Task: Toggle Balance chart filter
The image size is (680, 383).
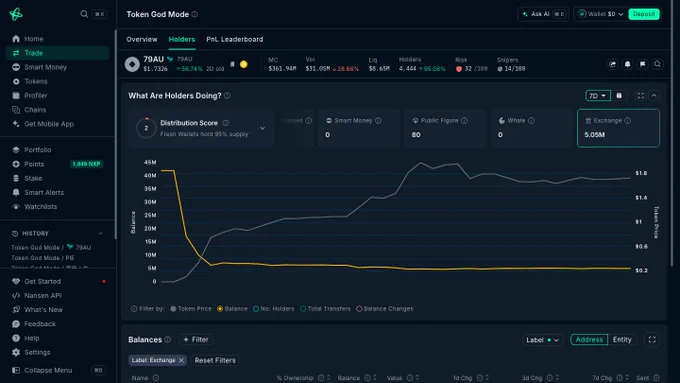Action: (232, 309)
